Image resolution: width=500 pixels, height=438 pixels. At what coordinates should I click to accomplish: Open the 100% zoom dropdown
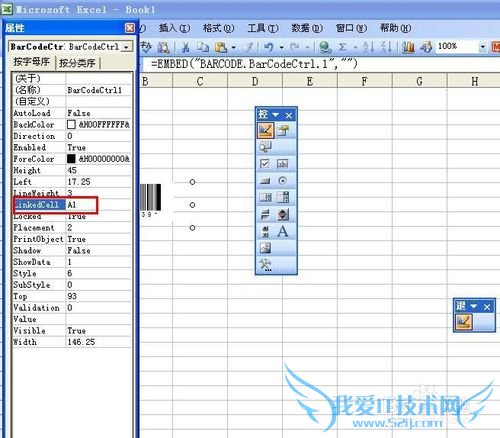coord(483,47)
